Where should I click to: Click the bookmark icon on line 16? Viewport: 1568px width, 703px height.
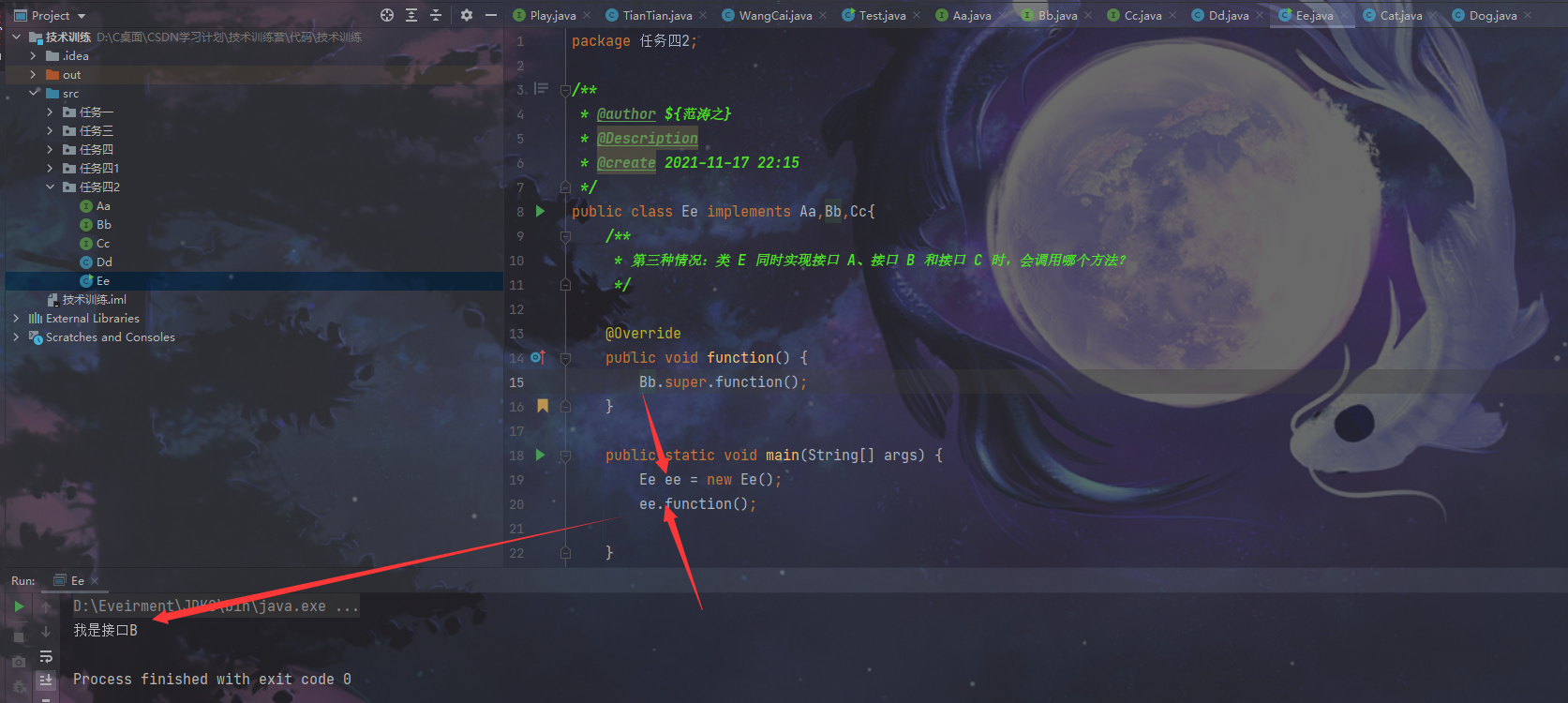coord(543,406)
